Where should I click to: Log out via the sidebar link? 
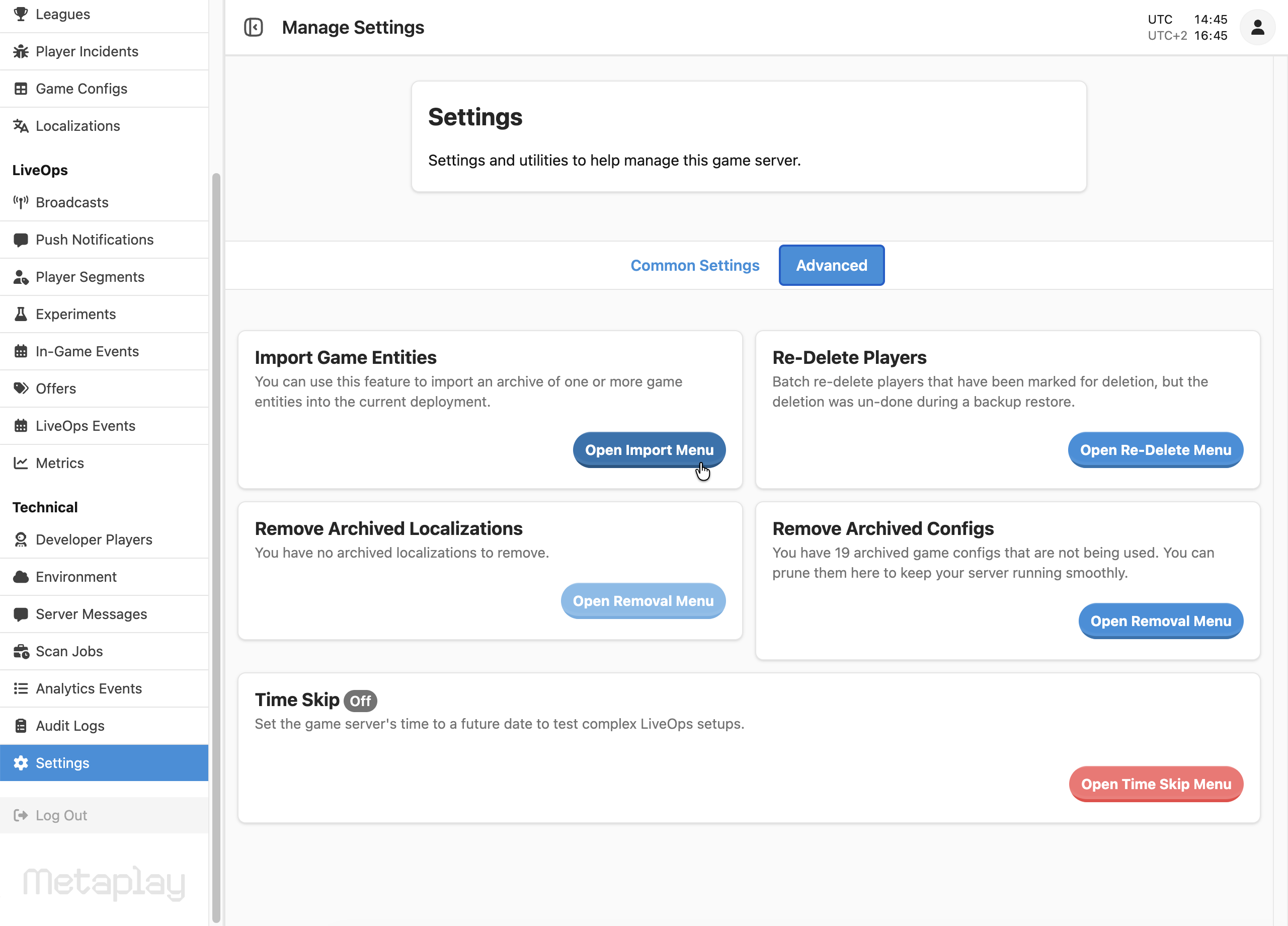coord(61,815)
